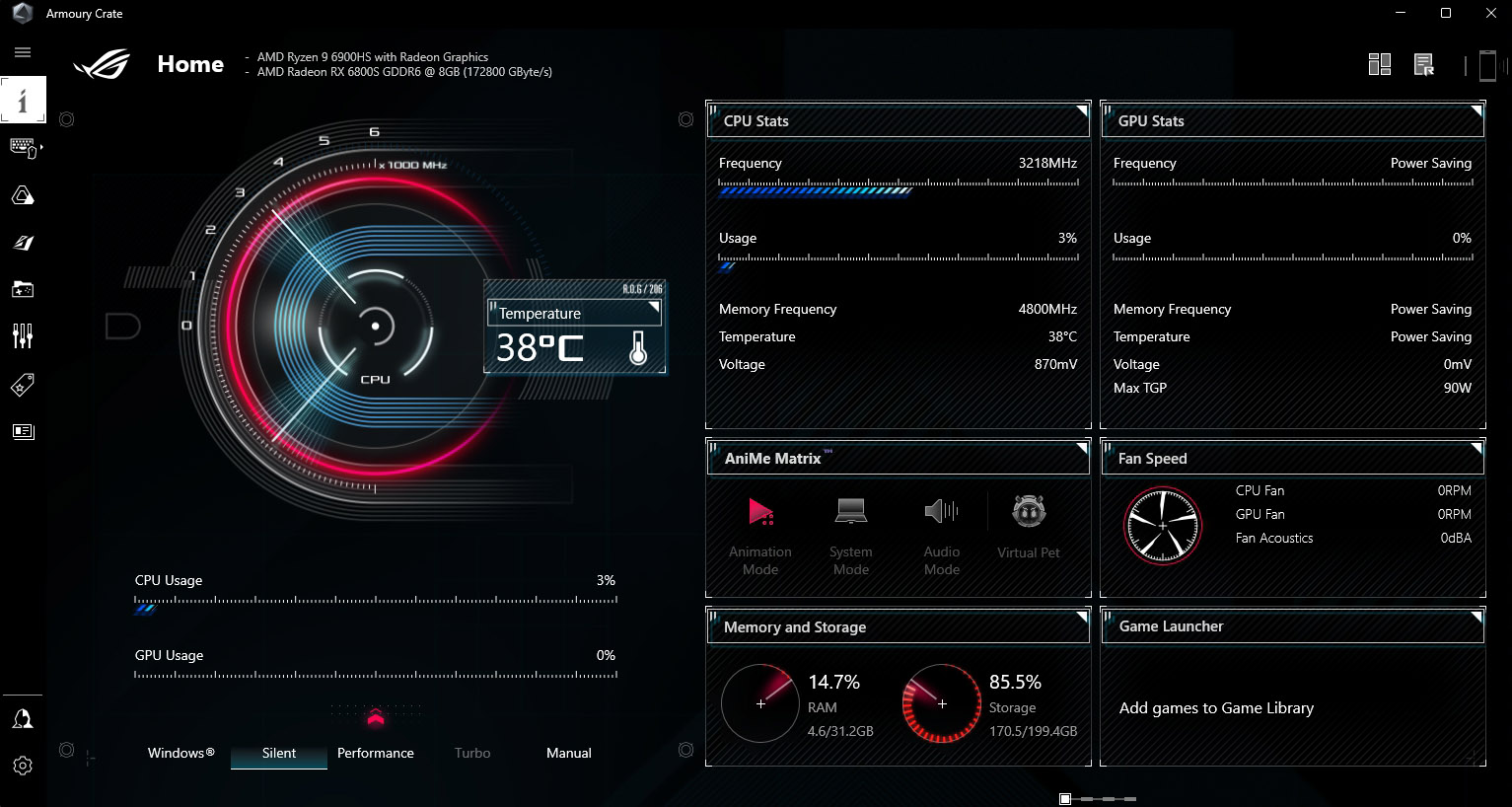
Task: Open Scenario Profiles sliders icon in sidebar
Action: coord(23,336)
